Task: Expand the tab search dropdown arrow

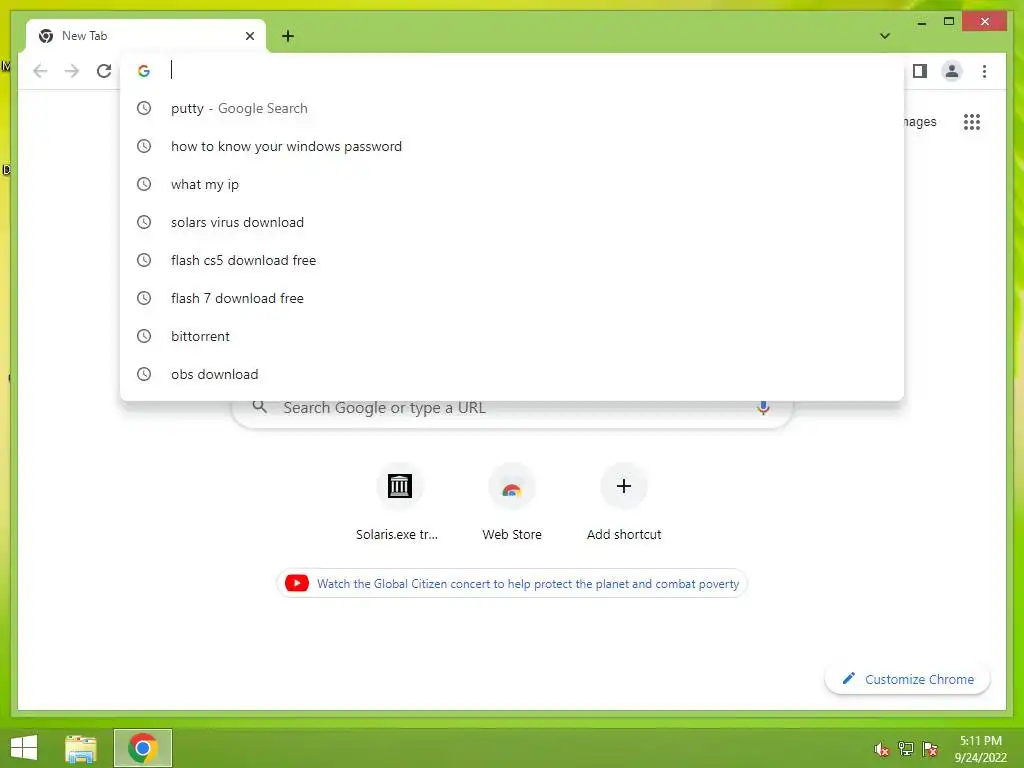Action: (884, 36)
